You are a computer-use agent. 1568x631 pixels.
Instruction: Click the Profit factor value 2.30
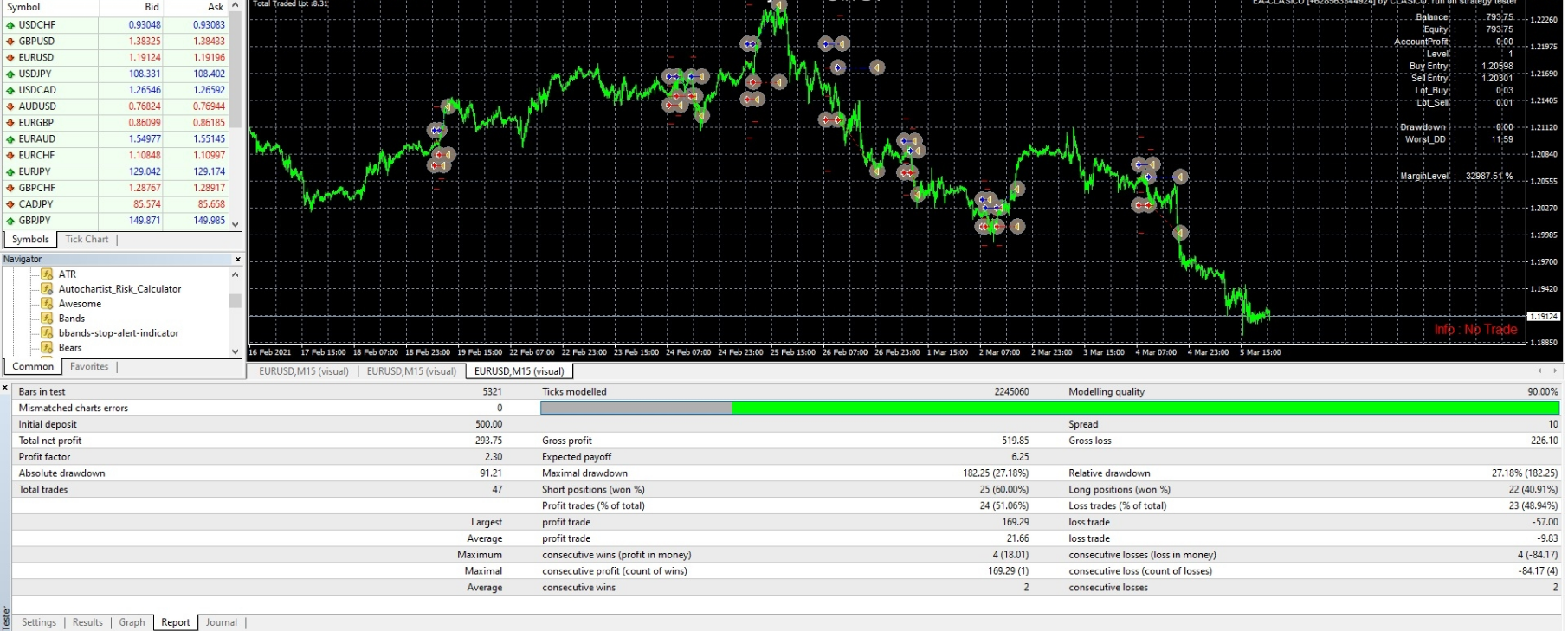point(494,457)
